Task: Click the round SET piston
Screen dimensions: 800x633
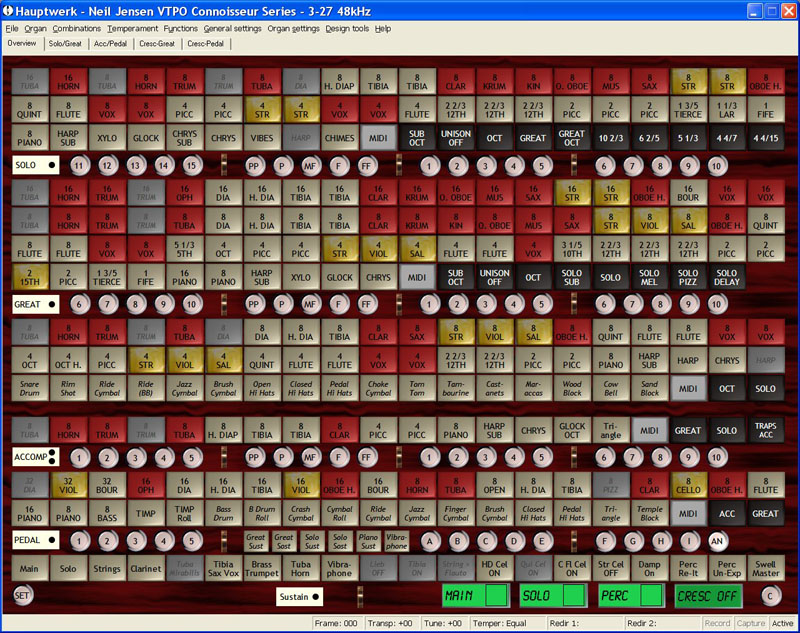Action: (x=22, y=595)
